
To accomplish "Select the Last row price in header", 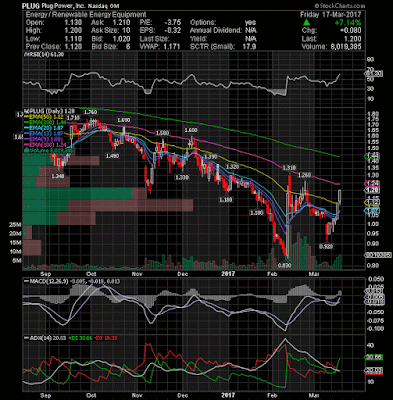I will (x=352, y=39).
